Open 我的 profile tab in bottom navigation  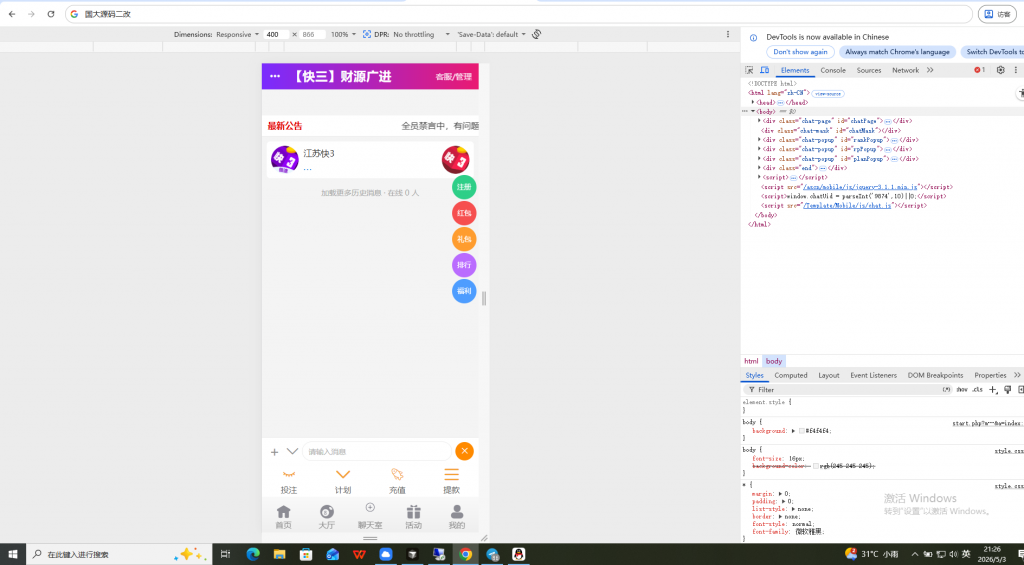456,517
